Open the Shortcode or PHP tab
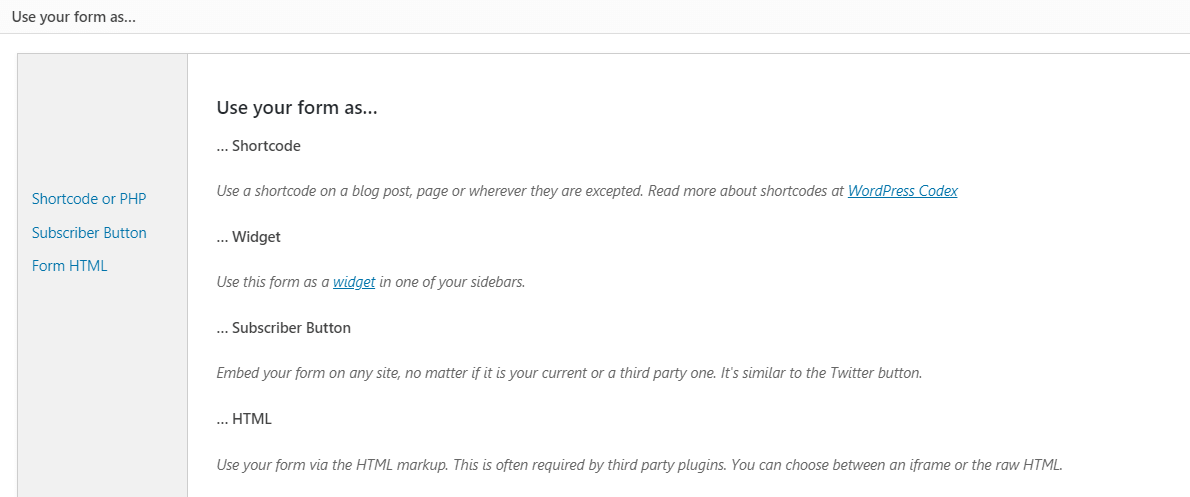1190x497 pixels. pos(89,199)
